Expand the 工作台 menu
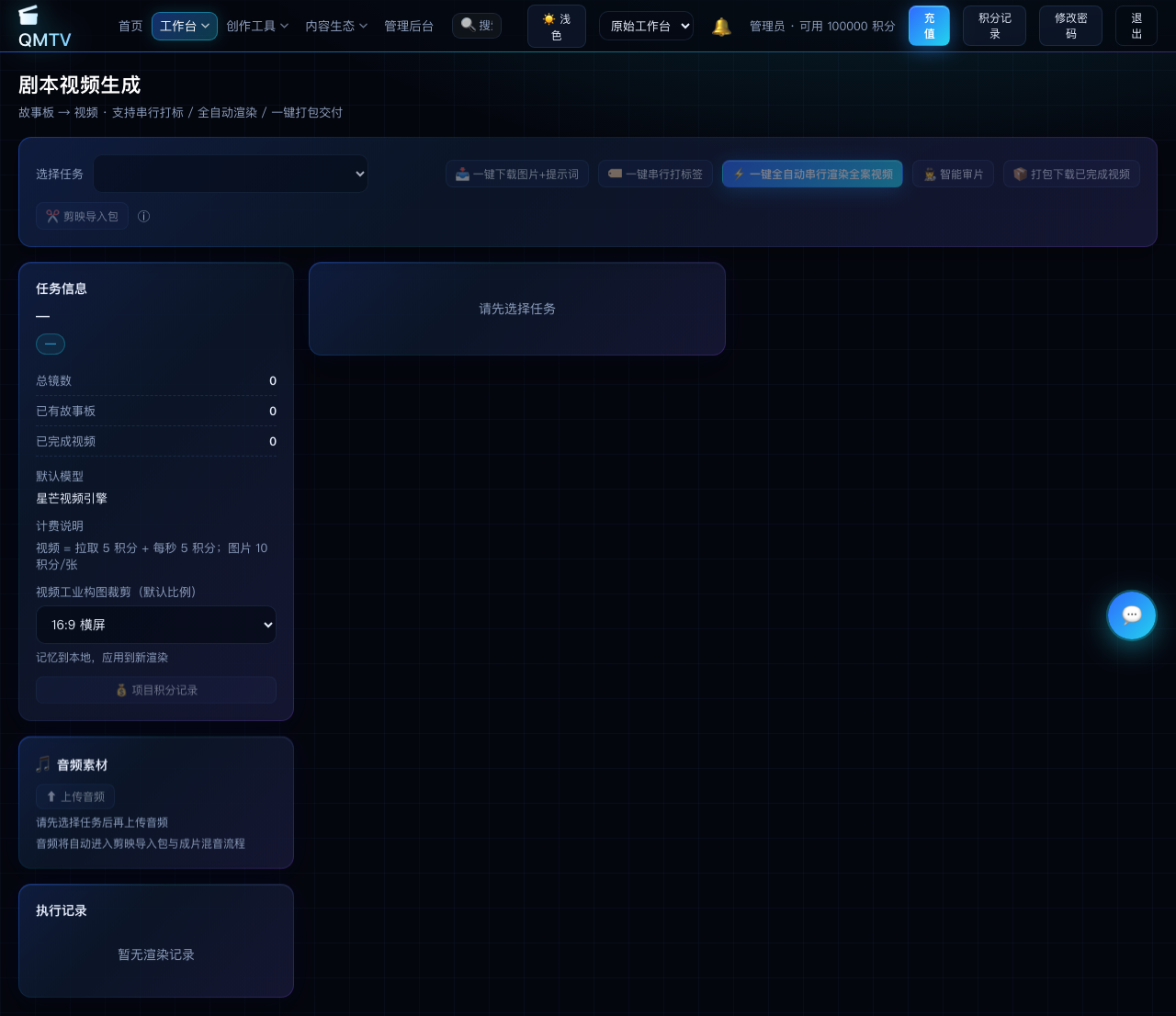Viewport: 1176px width, 1016px height. point(185,26)
